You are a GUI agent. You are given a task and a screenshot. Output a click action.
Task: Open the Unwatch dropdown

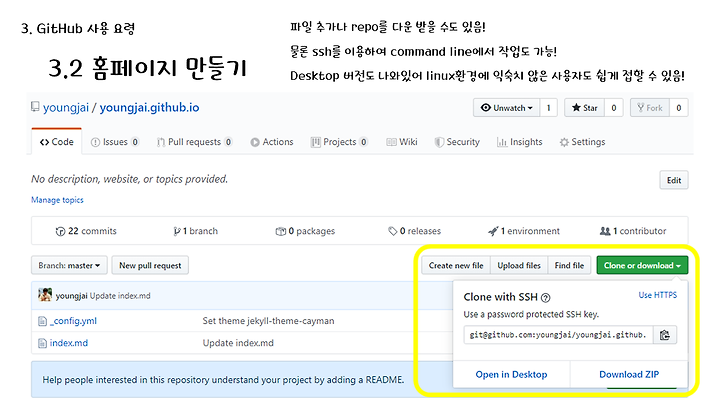coord(506,108)
